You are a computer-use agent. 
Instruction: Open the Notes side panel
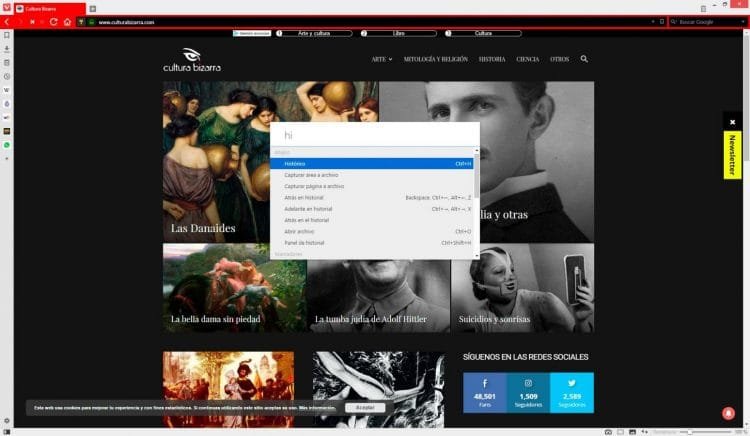[7, 63]
